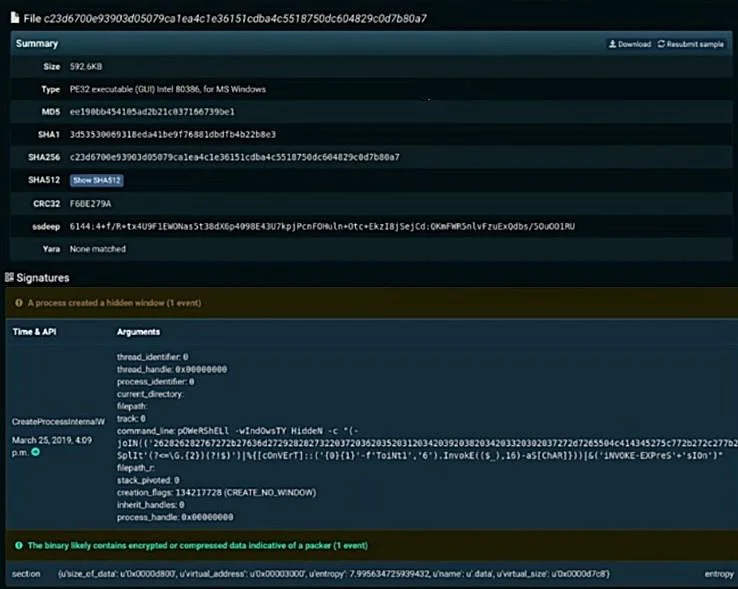Click the CreateProcessInternalW API name
Image resolution: width=738 pixels, height=589 pixels.
pos(58,421)
